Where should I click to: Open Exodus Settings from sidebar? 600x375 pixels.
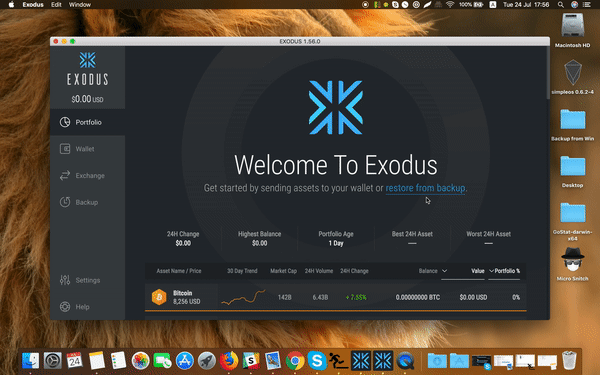pos(87,280)
